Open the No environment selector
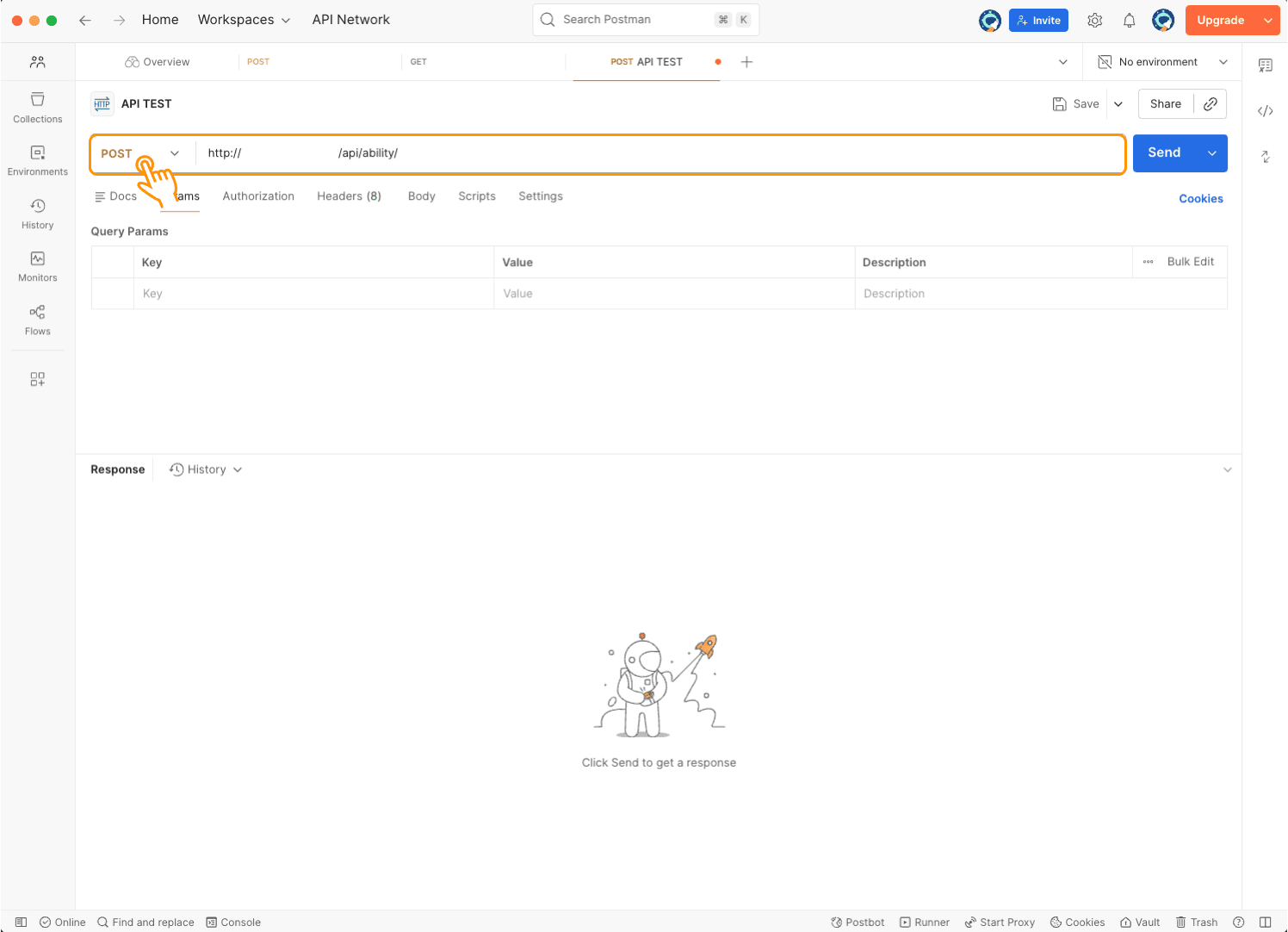 coord(1163,62)
